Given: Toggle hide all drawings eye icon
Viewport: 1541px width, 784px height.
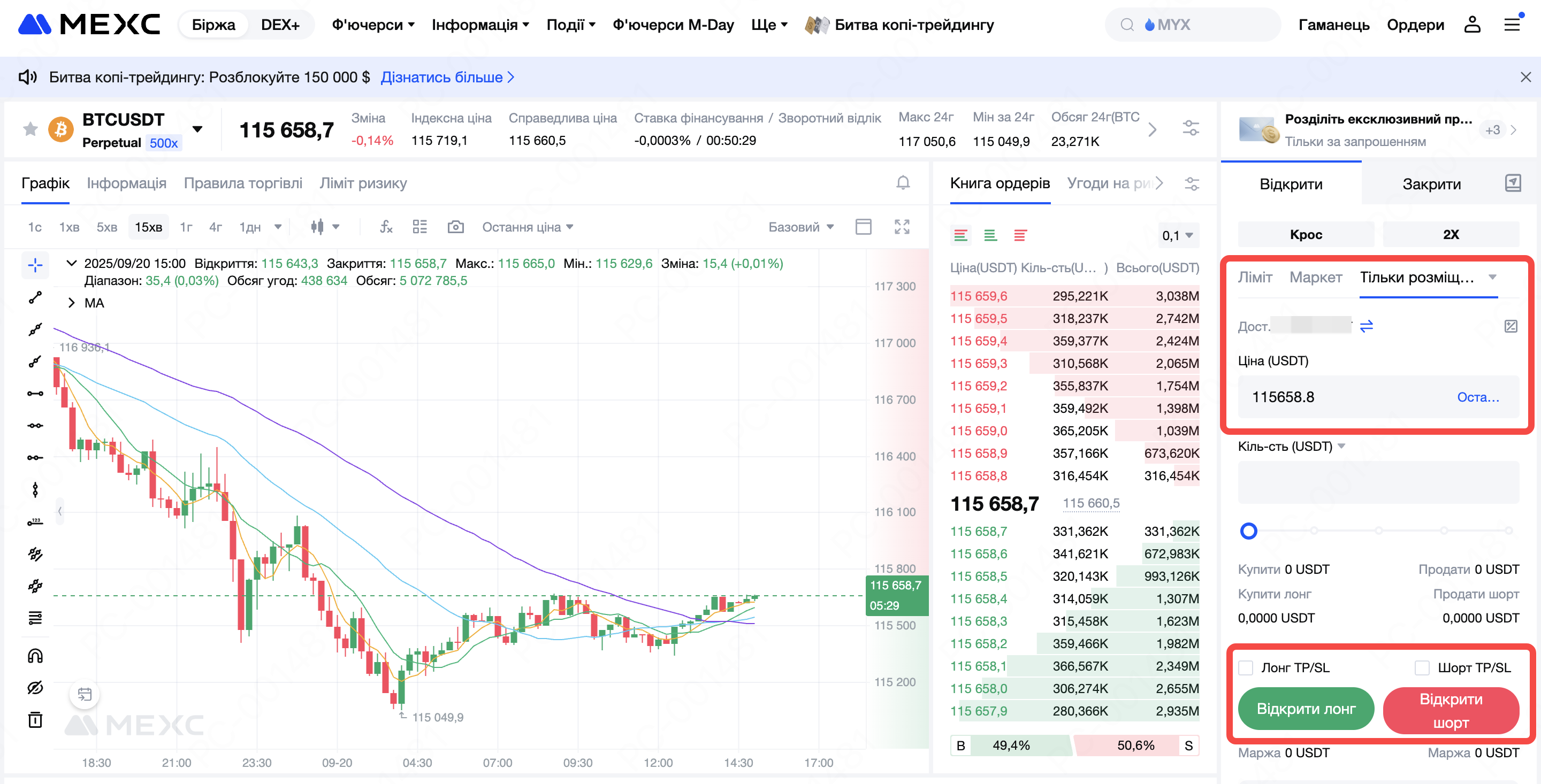Looking at the screenshot, I should coord(35,688).
